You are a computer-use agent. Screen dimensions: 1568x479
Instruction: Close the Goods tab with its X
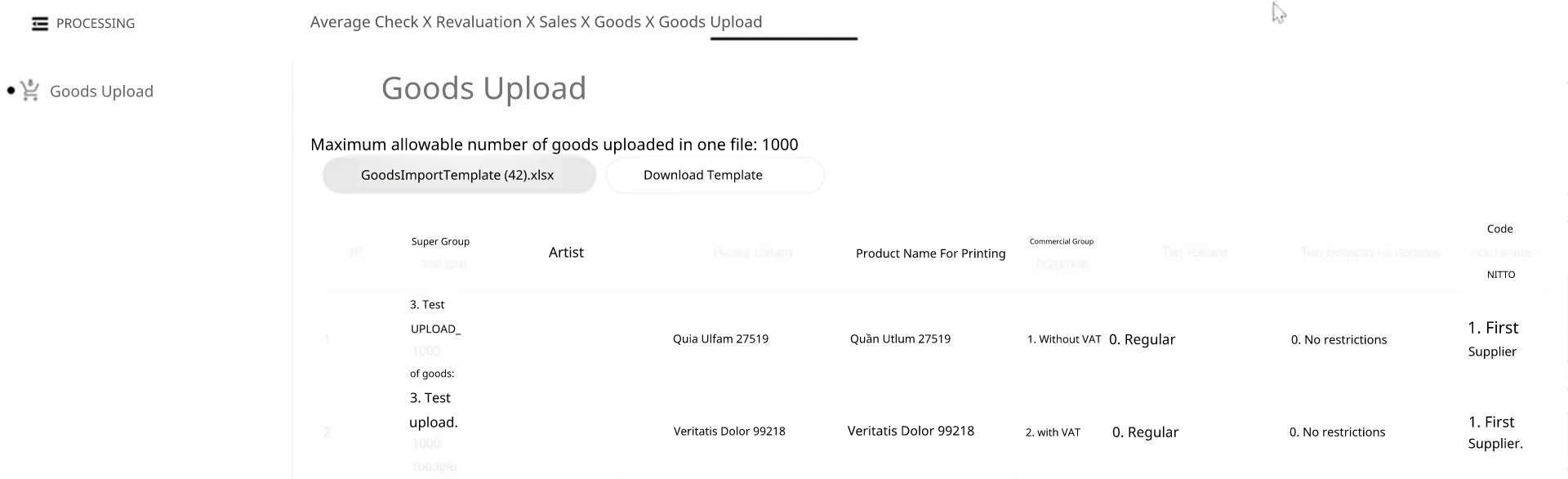point(650,23)
